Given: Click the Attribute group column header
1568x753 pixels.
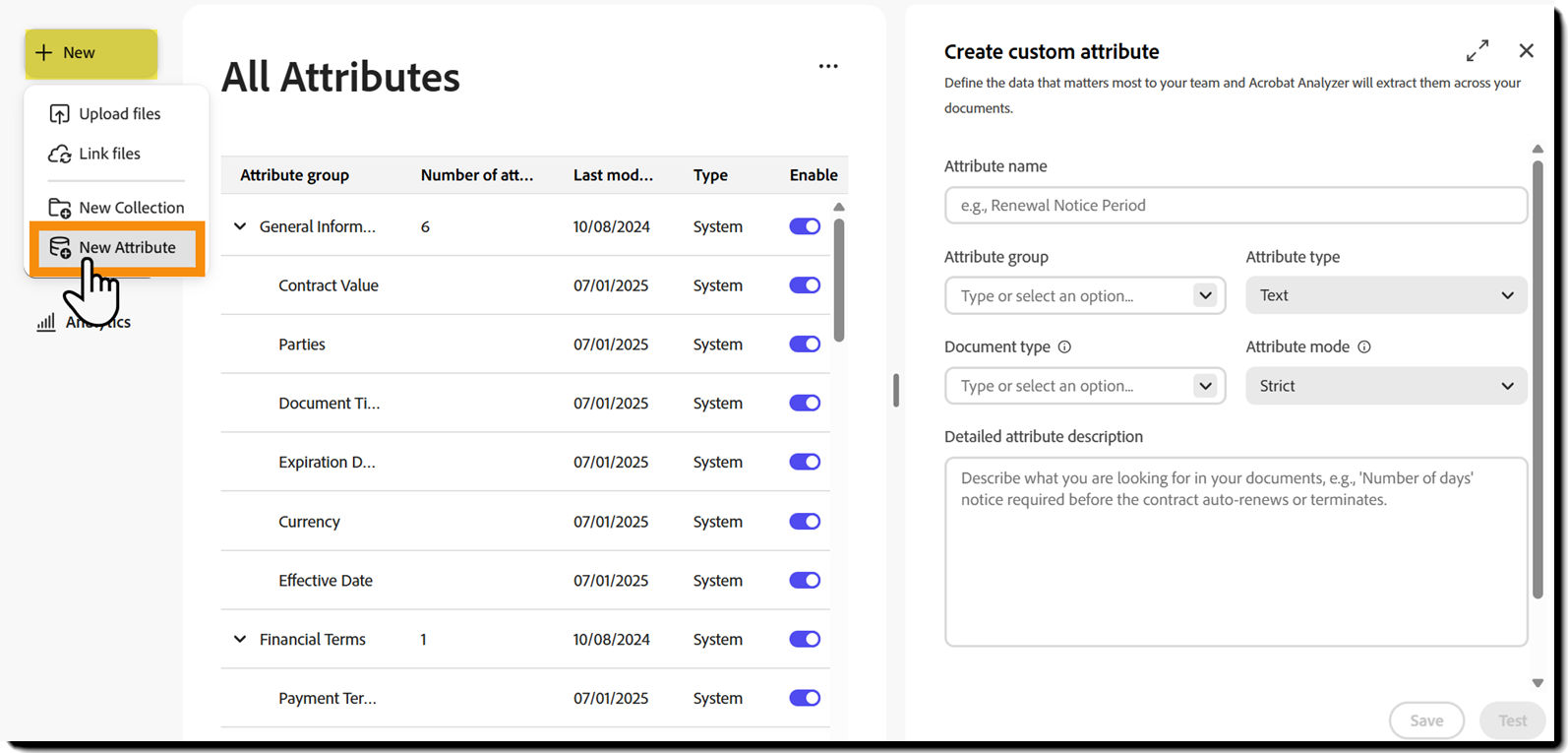Looking at the screenshot, I should click(294, 175).
